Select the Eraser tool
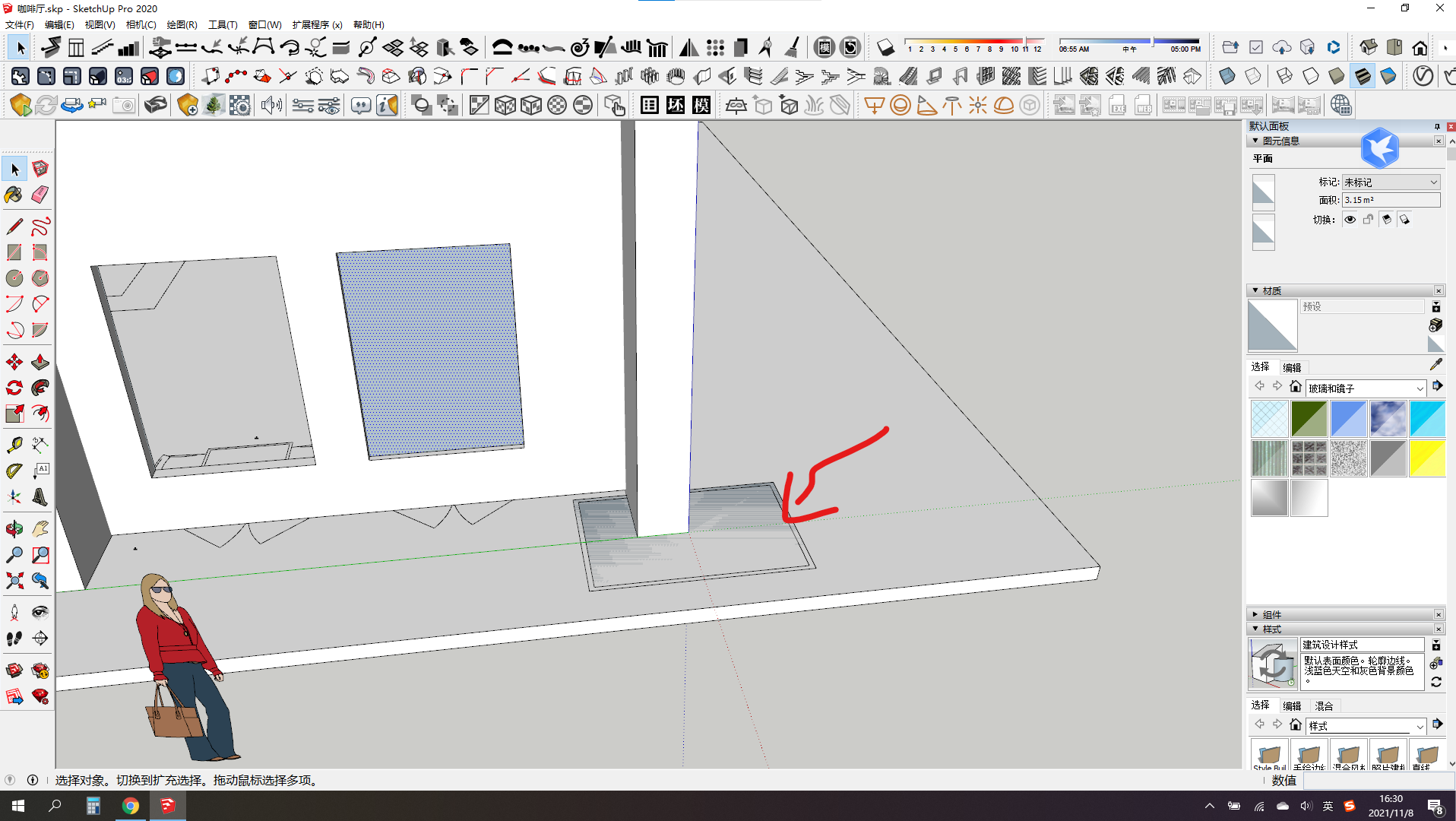Viewport: 1456px width, 821px height. click(x=40, y=195)
